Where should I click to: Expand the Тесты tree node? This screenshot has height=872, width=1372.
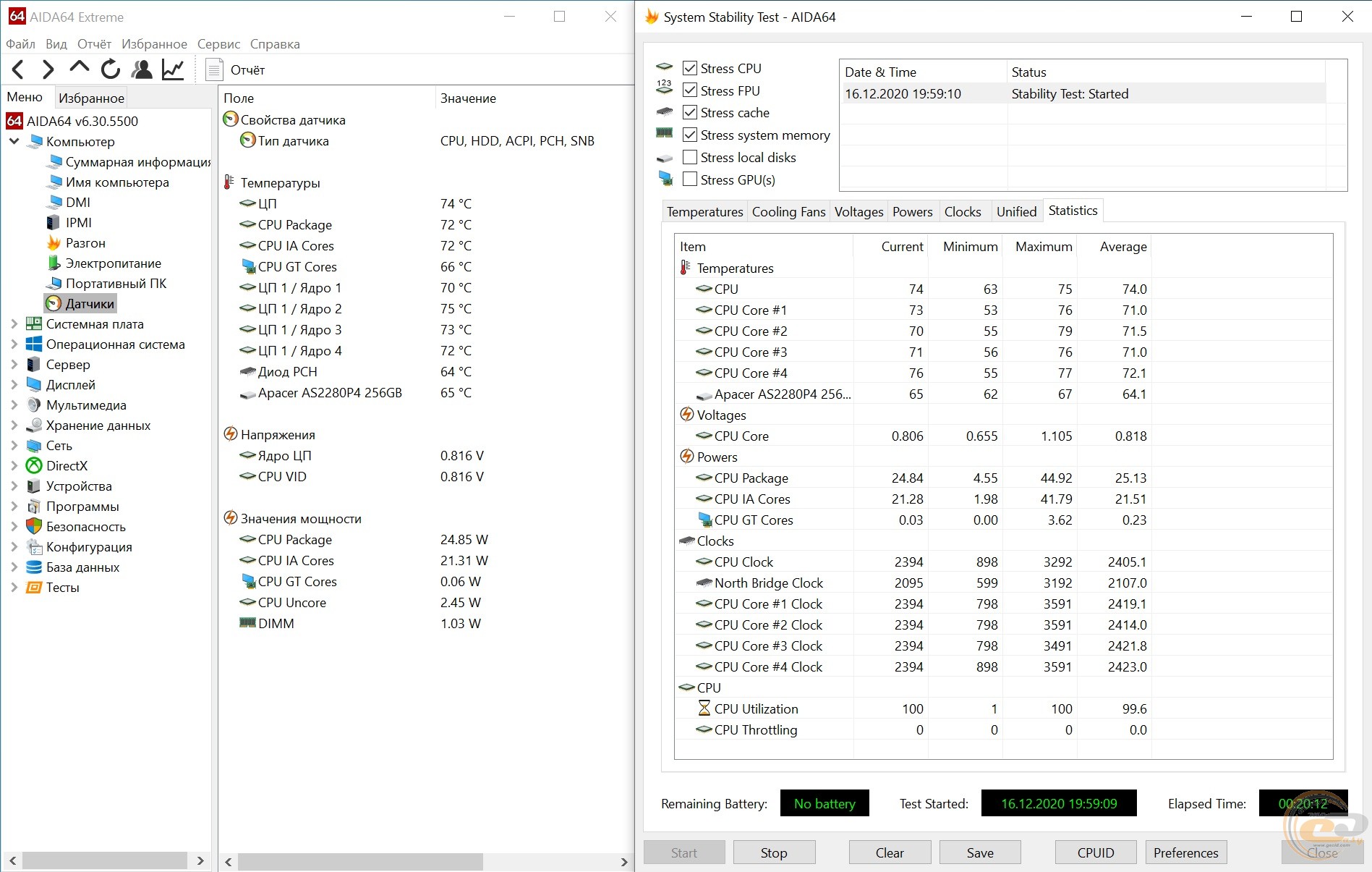tap(14, 588)
